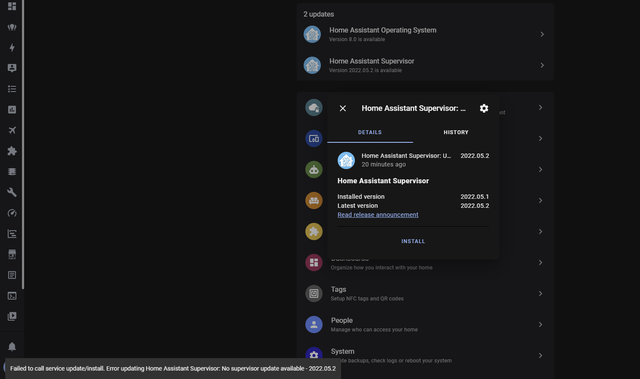The height and width of the screenshot is (379, 640).
Task: Click the yellow puzzle add-ons icon
Action: pos(314,232)
